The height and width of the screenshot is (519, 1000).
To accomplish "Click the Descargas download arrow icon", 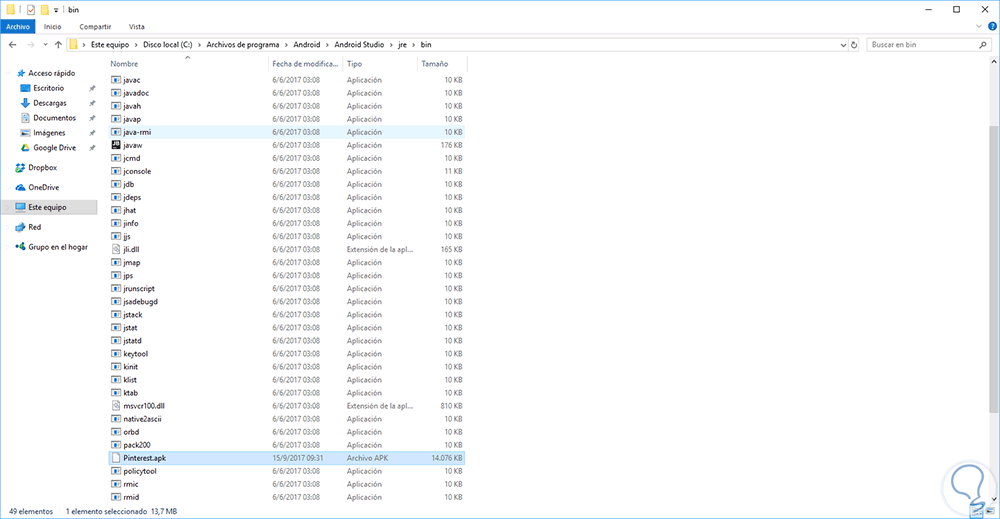I will pyautogui.click(x=26, y=103).
